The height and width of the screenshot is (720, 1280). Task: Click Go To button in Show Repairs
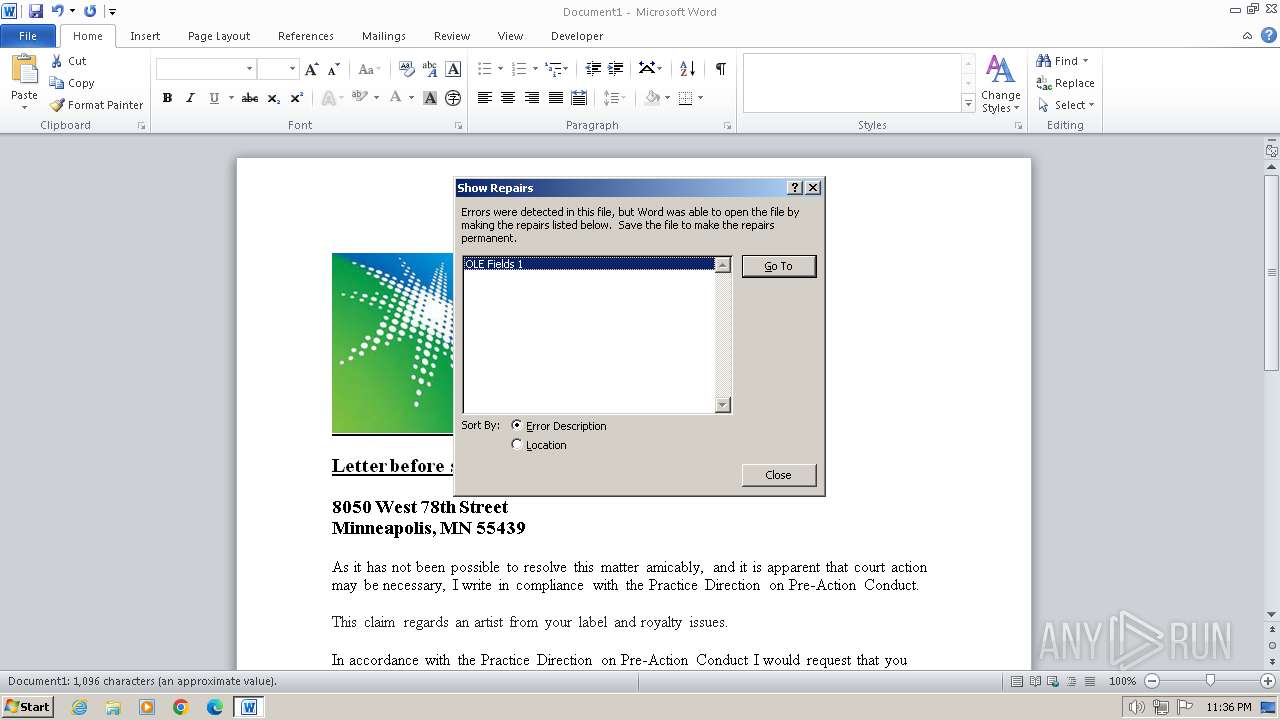coord(779,266)
